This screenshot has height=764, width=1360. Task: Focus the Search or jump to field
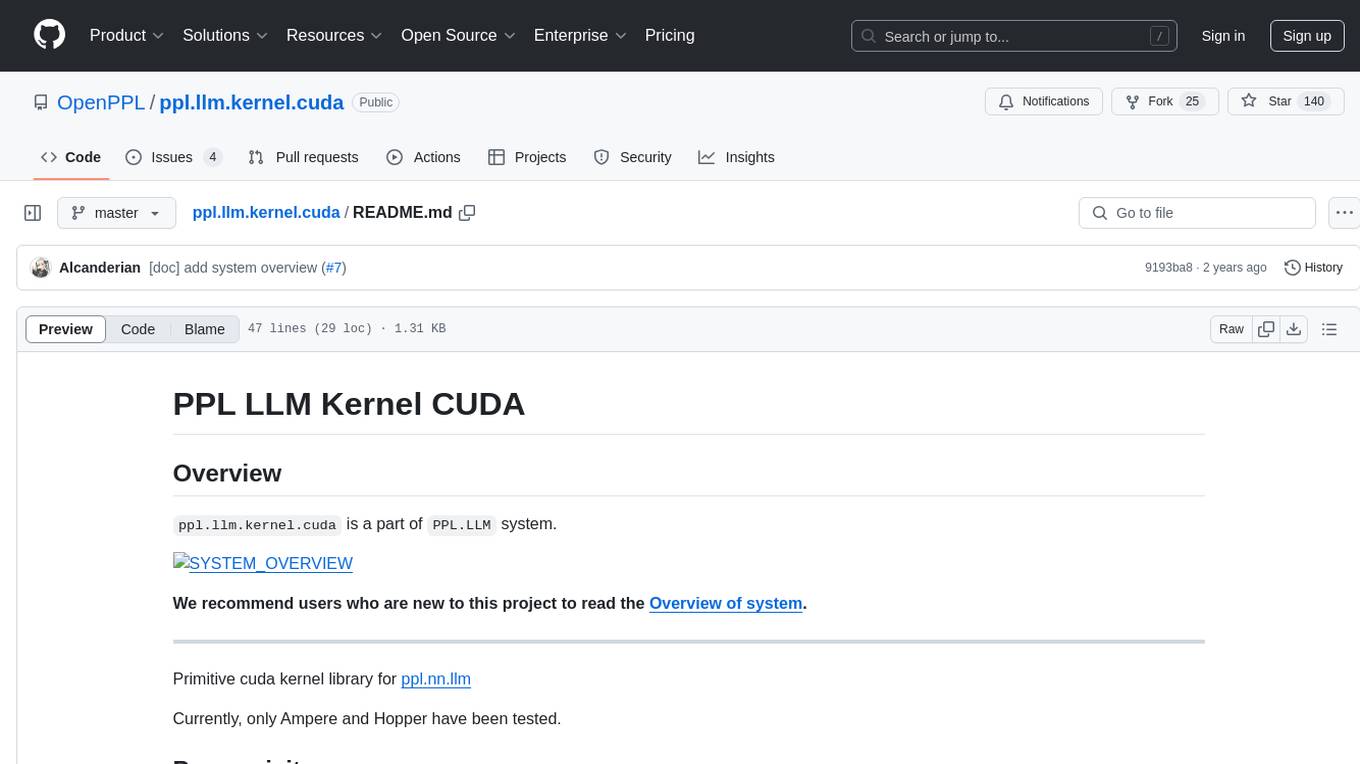coord(1014,36)
